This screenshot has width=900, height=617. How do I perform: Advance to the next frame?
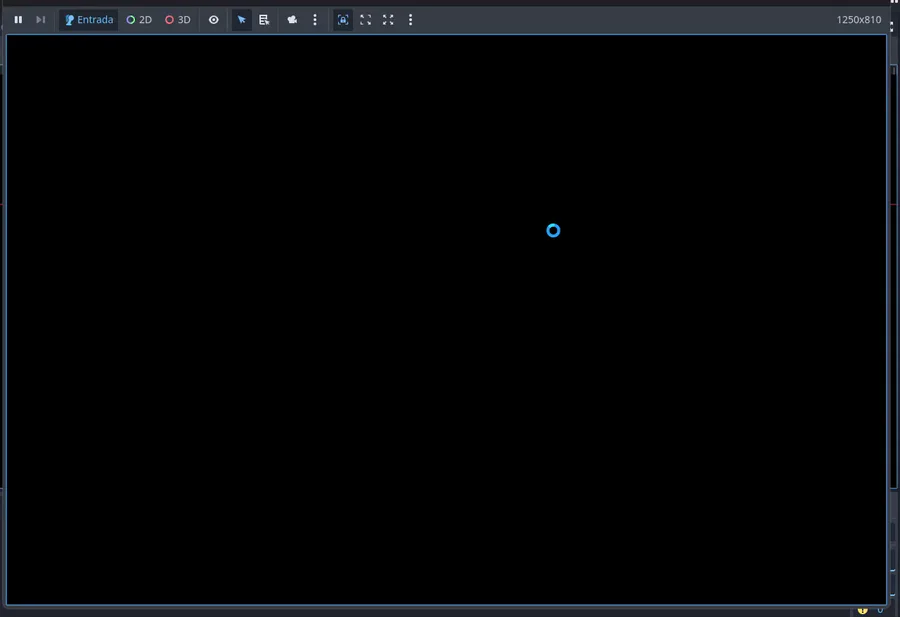(40, 20)
